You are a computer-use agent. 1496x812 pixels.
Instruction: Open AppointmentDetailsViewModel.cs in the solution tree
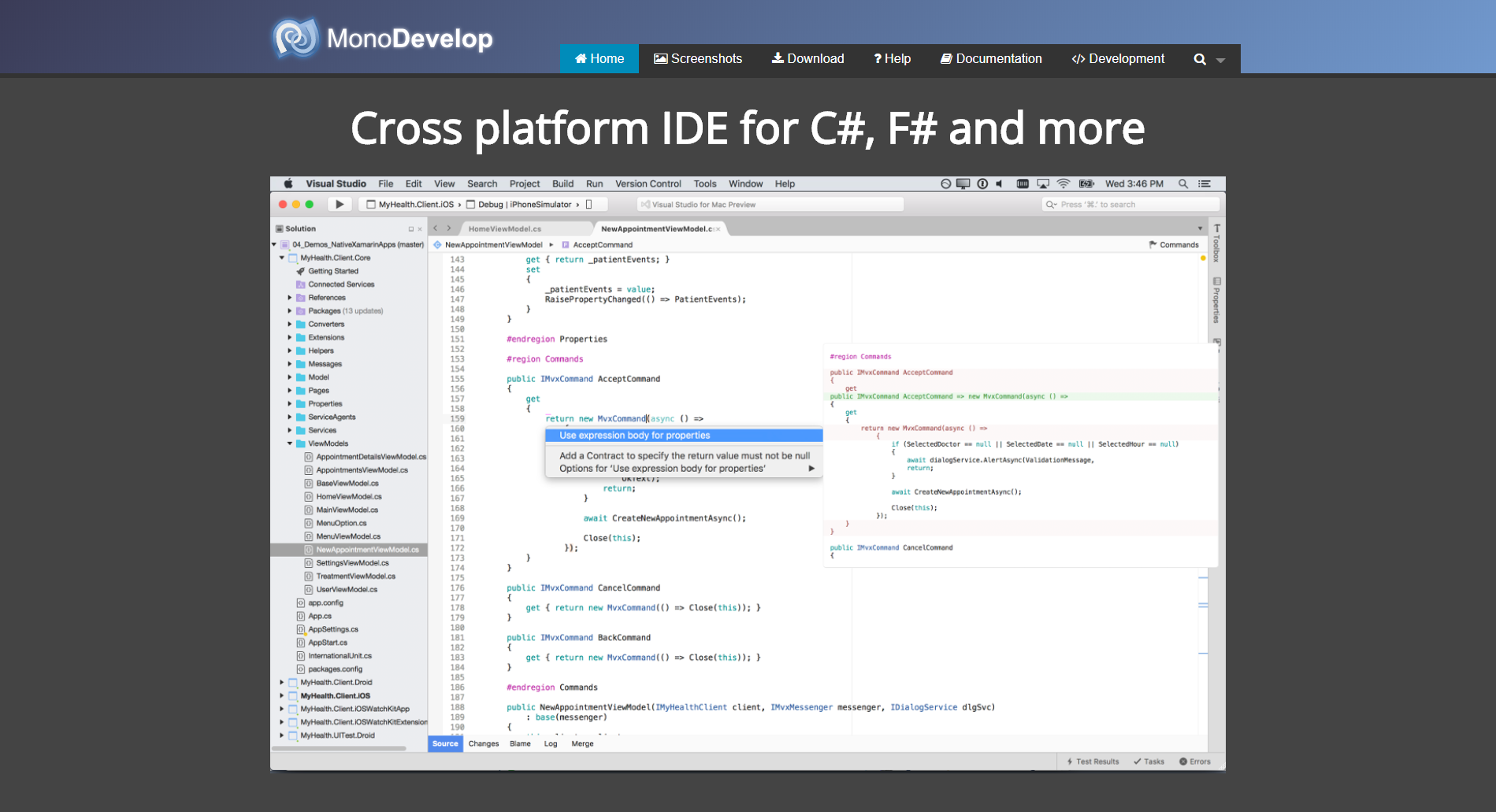tap(371, 457)
